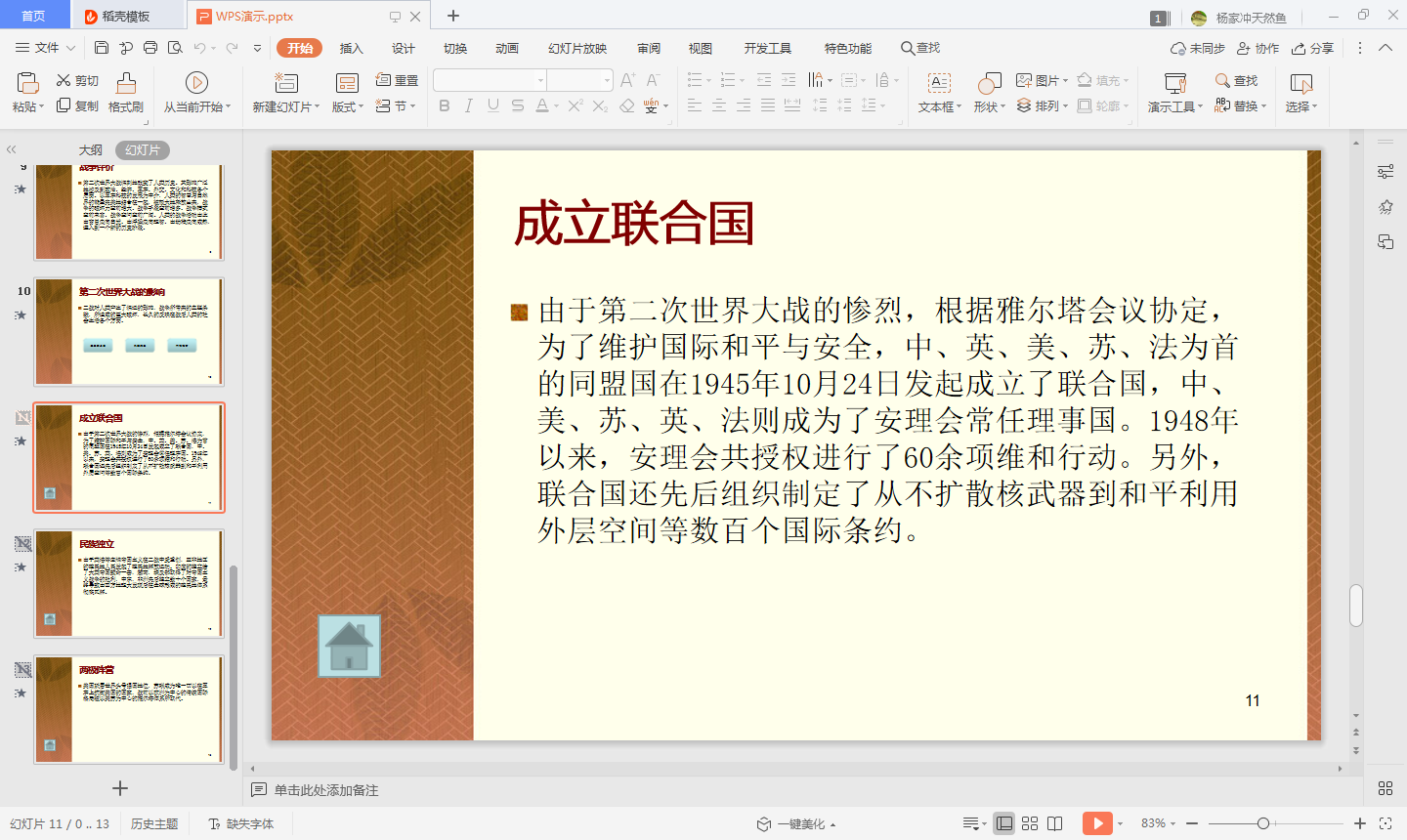Open the Review (审阅) ribbon tab
Image resolution: width=1407 pixels, height=840 pixels.
(649, 48)
